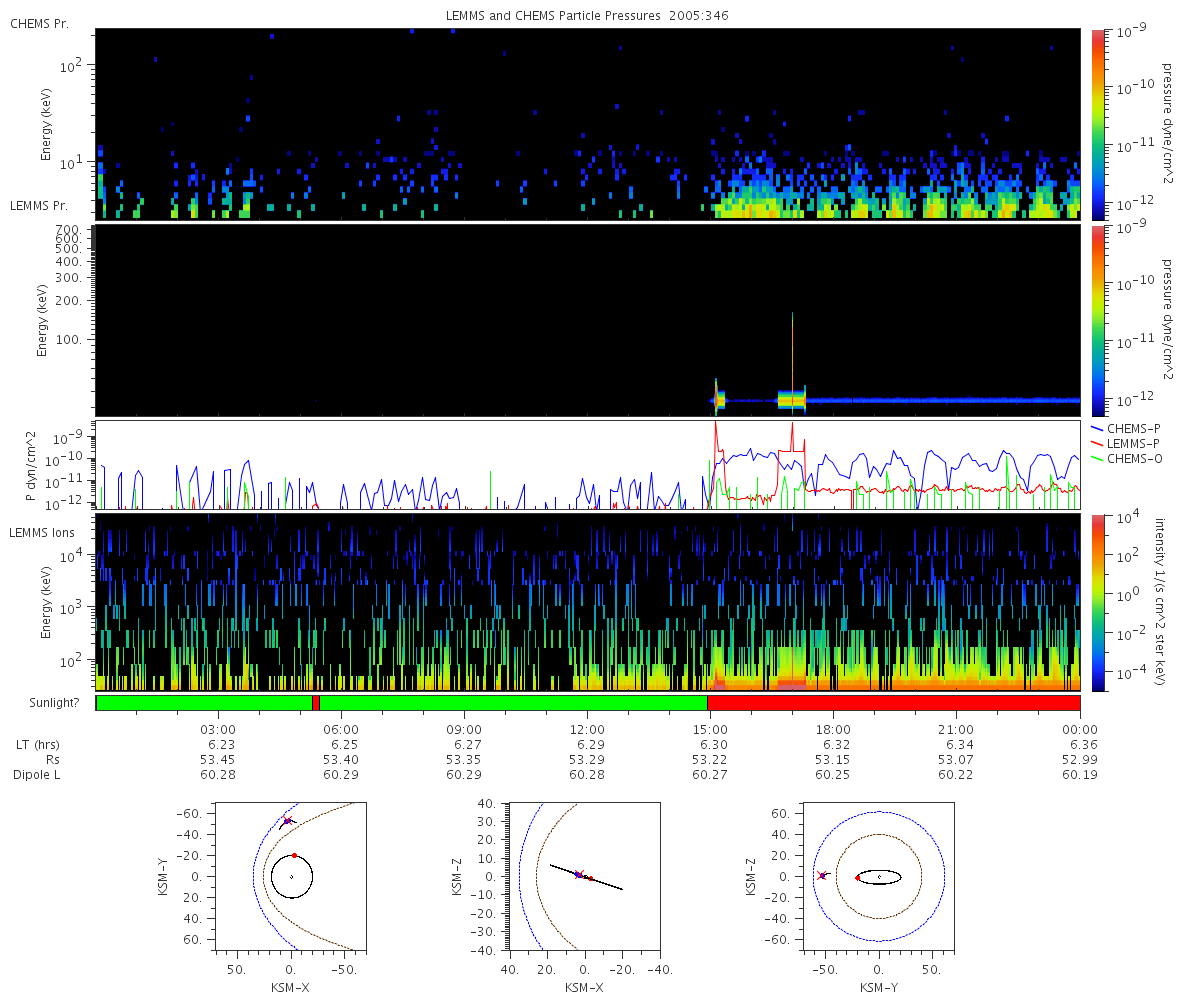
Task: Click the spacecraft marker in KSM-X/KSM-Z plot
Action: [578, 874]
